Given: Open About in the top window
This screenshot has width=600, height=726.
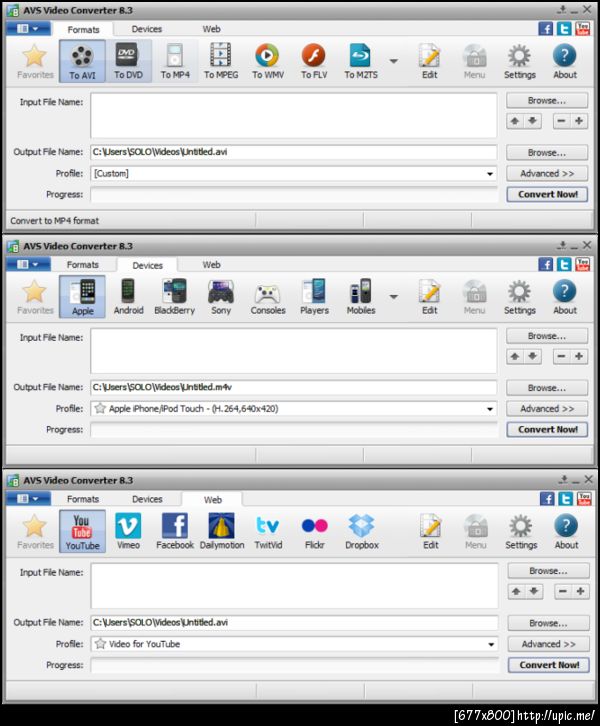Looking at the screenshot, I should 565,61.
